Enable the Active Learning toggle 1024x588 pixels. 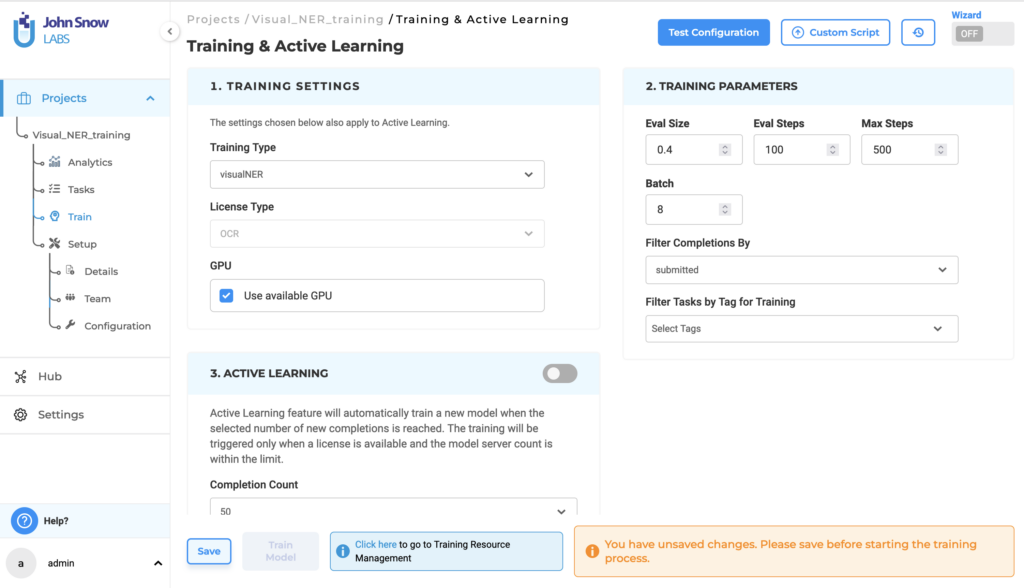click(559, 373)
